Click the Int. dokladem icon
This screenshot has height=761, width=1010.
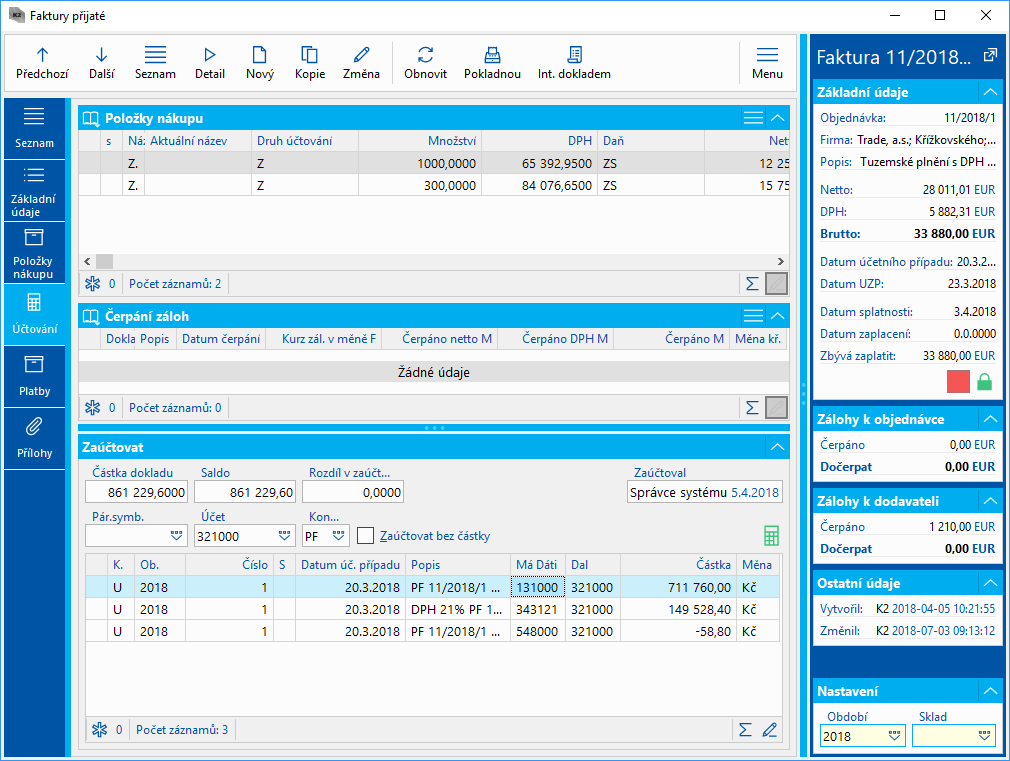tap(574, 55)
